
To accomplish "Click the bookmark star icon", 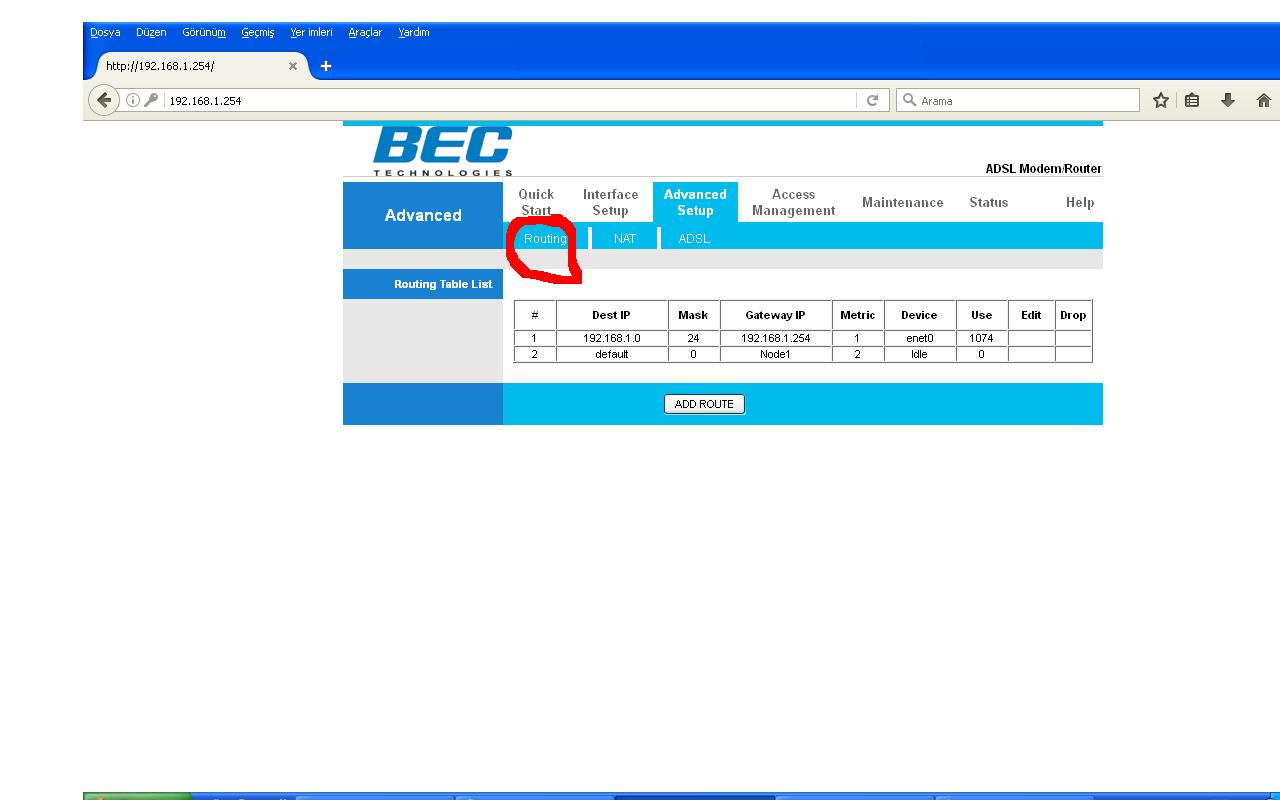I will (x=1160, y=100).
